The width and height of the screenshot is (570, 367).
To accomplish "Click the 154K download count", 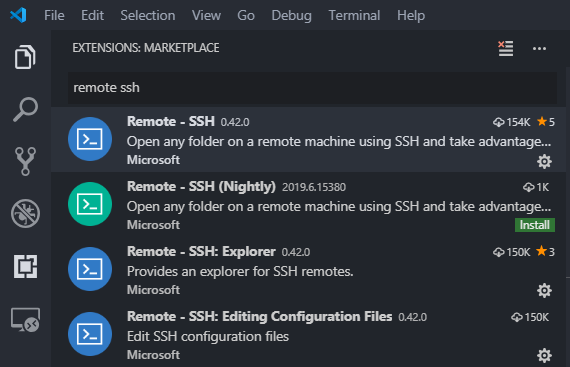I will pos(512,122).
